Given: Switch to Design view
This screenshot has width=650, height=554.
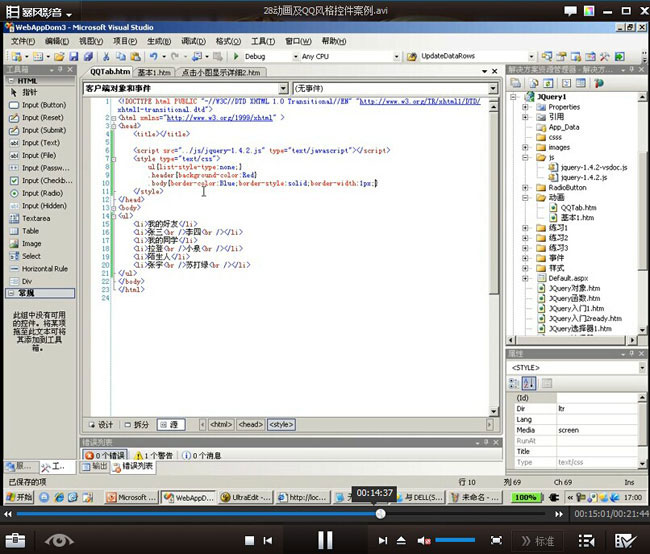Looking at the screenshot, I should point(101,425).
